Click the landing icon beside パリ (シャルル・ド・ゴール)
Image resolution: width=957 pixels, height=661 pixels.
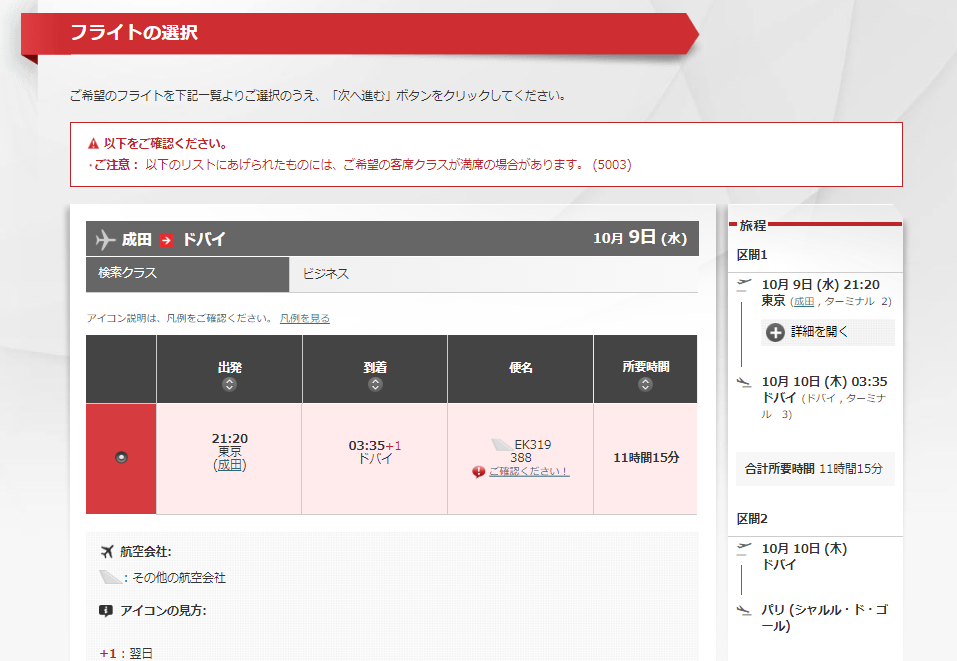coord(744,610)
